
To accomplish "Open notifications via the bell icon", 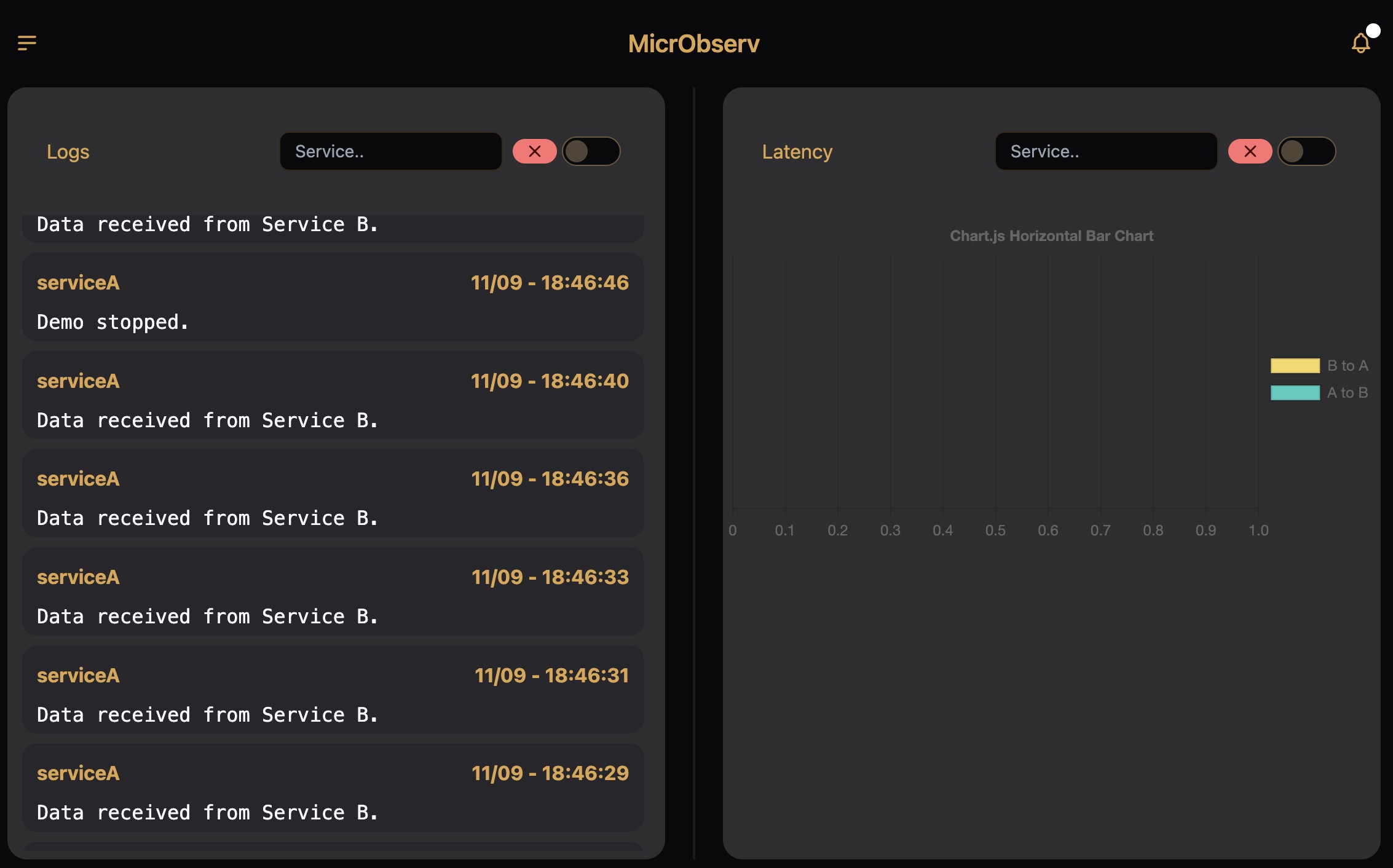I will pos(1360,44).
